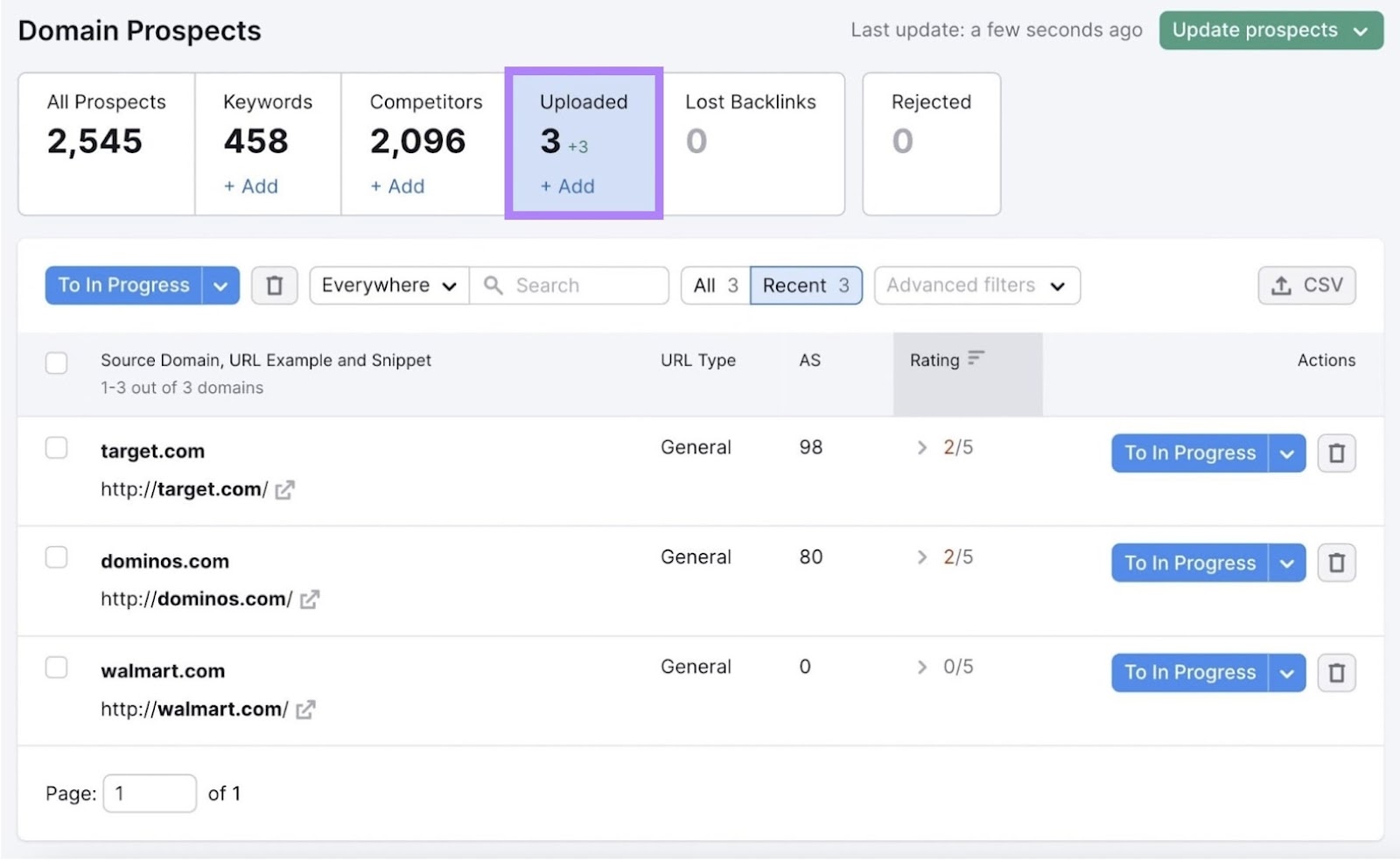Open walmart.com via its external link icon
The height and width of the screenshot is (862, 1400).
[304, 710]
